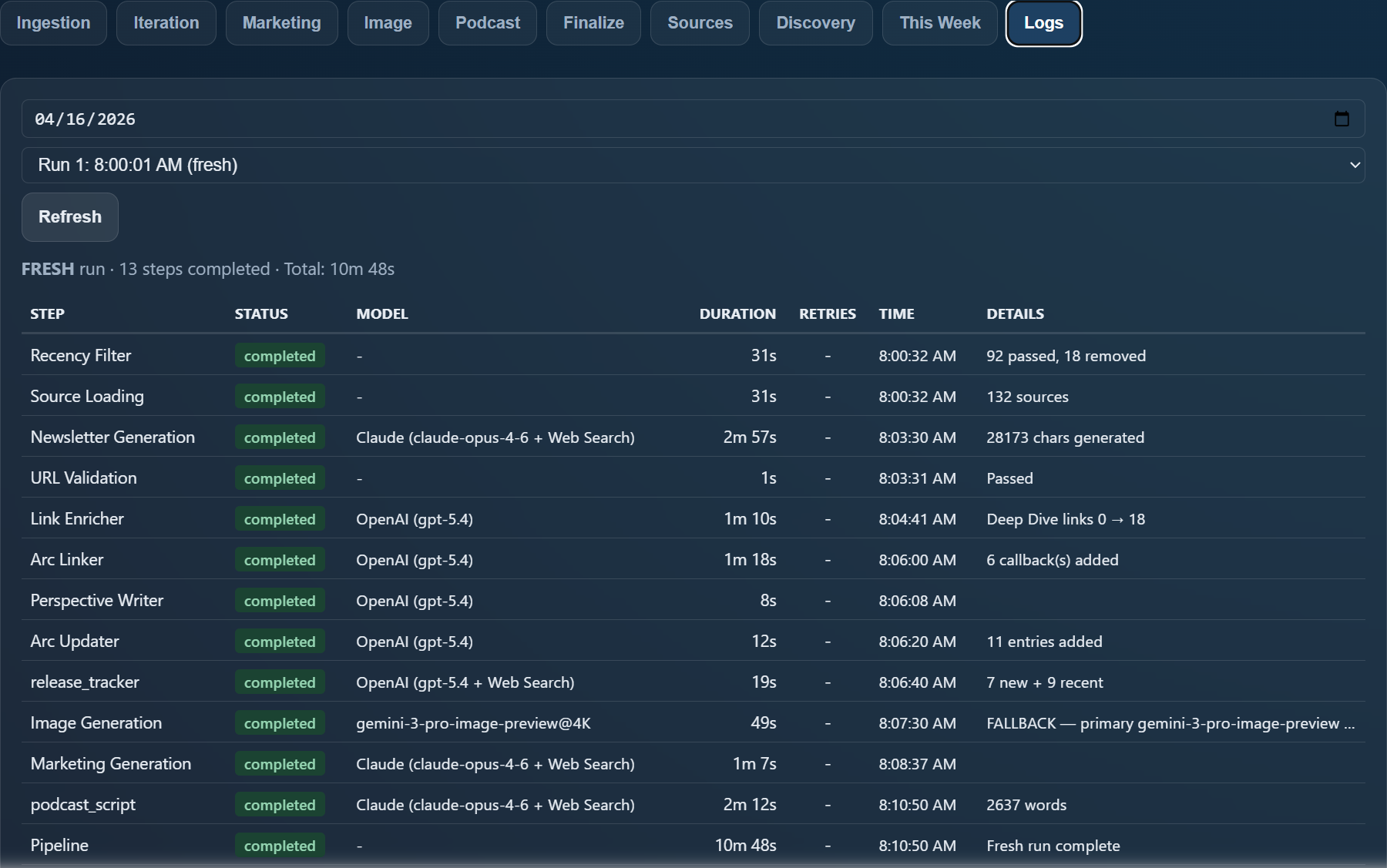Click the '132 sources' detail cell
Image resolution: width=1387 pixels, height=868 pixels.
point(1027,397)
